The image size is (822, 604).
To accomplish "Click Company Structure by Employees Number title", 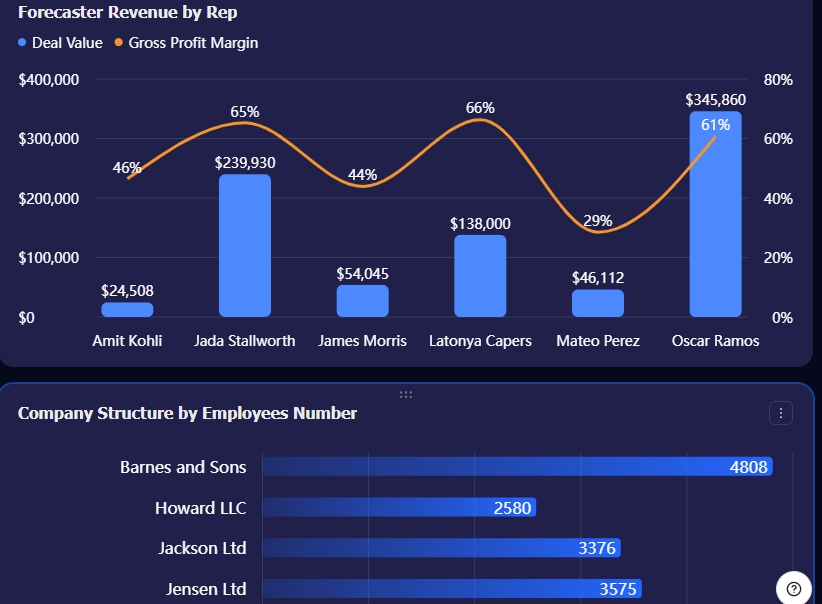I will 187,413.
